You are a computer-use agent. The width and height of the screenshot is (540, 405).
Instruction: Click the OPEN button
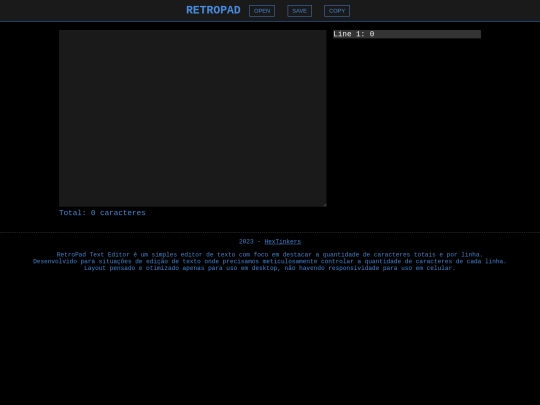pos(262,11)
